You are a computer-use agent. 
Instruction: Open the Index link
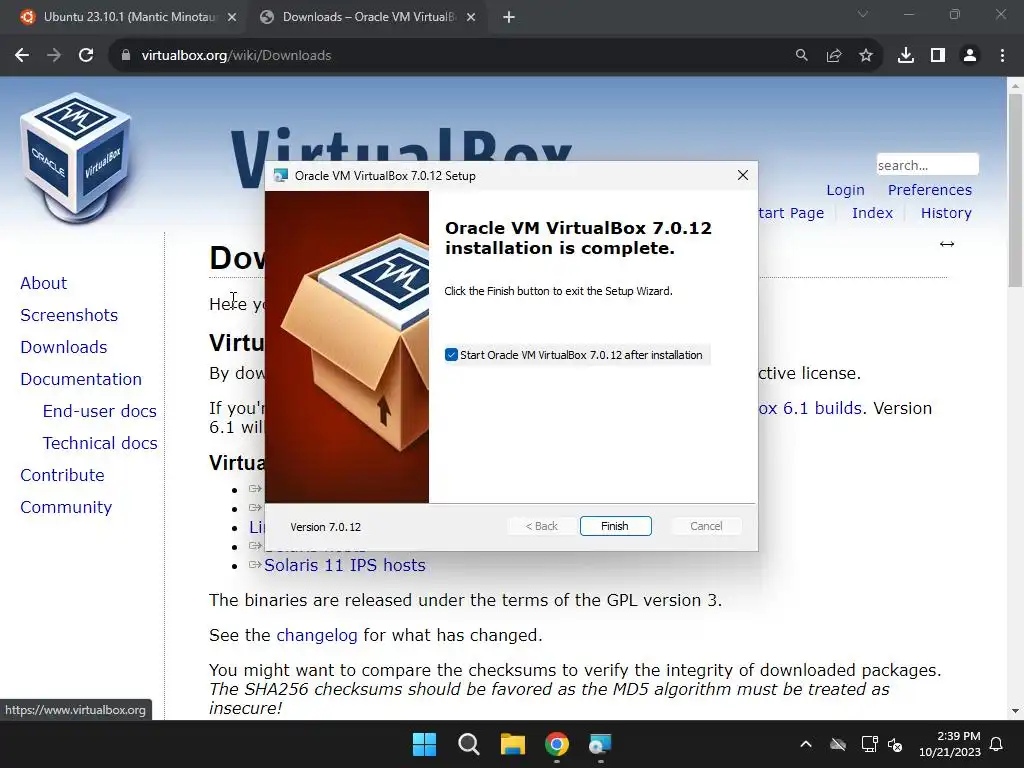[x=872, y=213]
